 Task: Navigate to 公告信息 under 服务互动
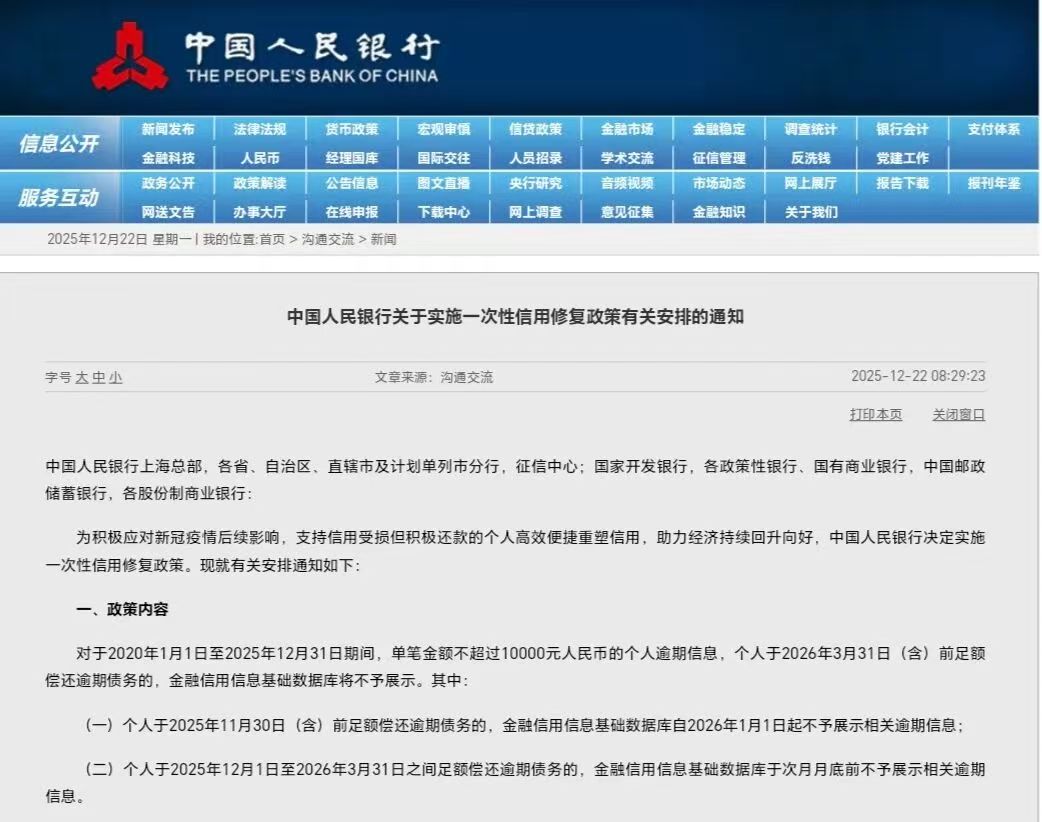click(x=352, y=184)
